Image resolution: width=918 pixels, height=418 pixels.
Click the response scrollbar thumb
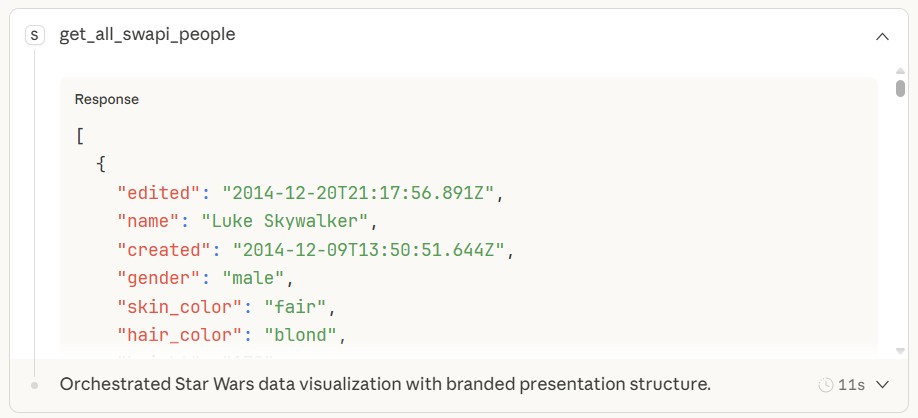(900, 88)
